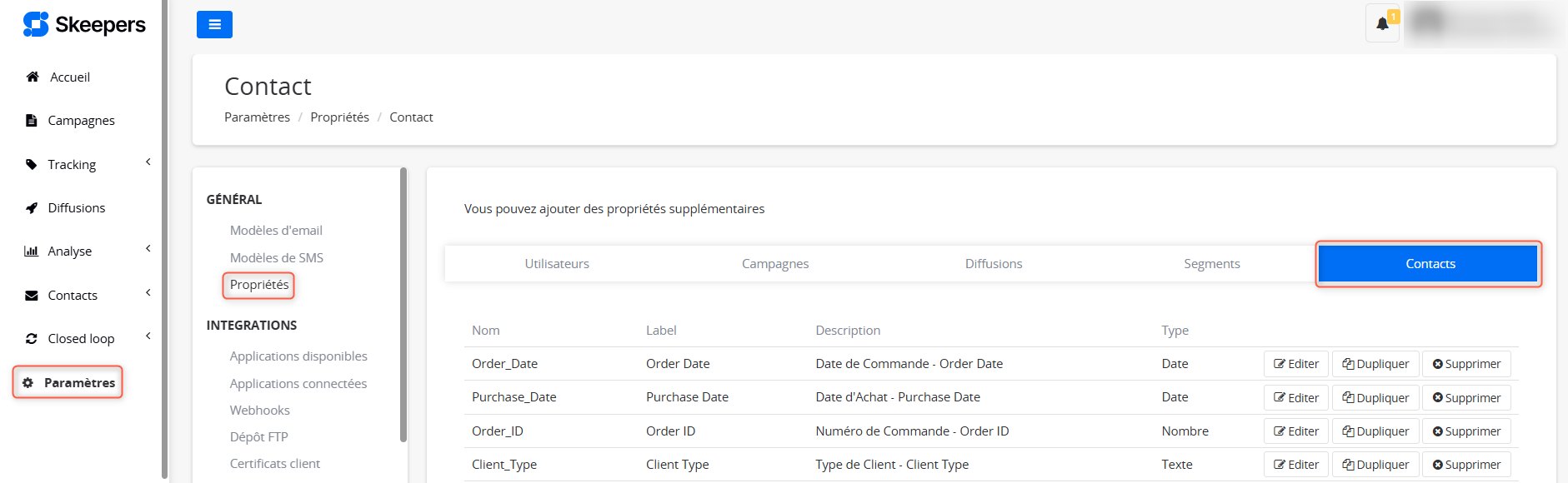Select the Contacts tab
The height and width of the screenshot is (483, 1568).
pyautogui.click(x=1429, y=264)
